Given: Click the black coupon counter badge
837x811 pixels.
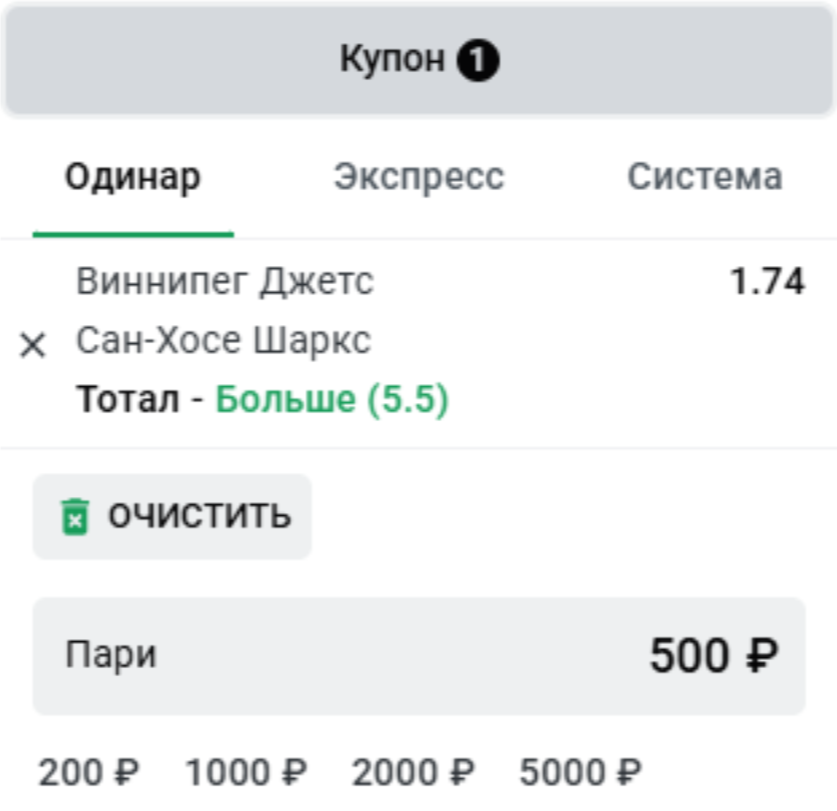Looking at the screenshot, I should coord(478,60).
